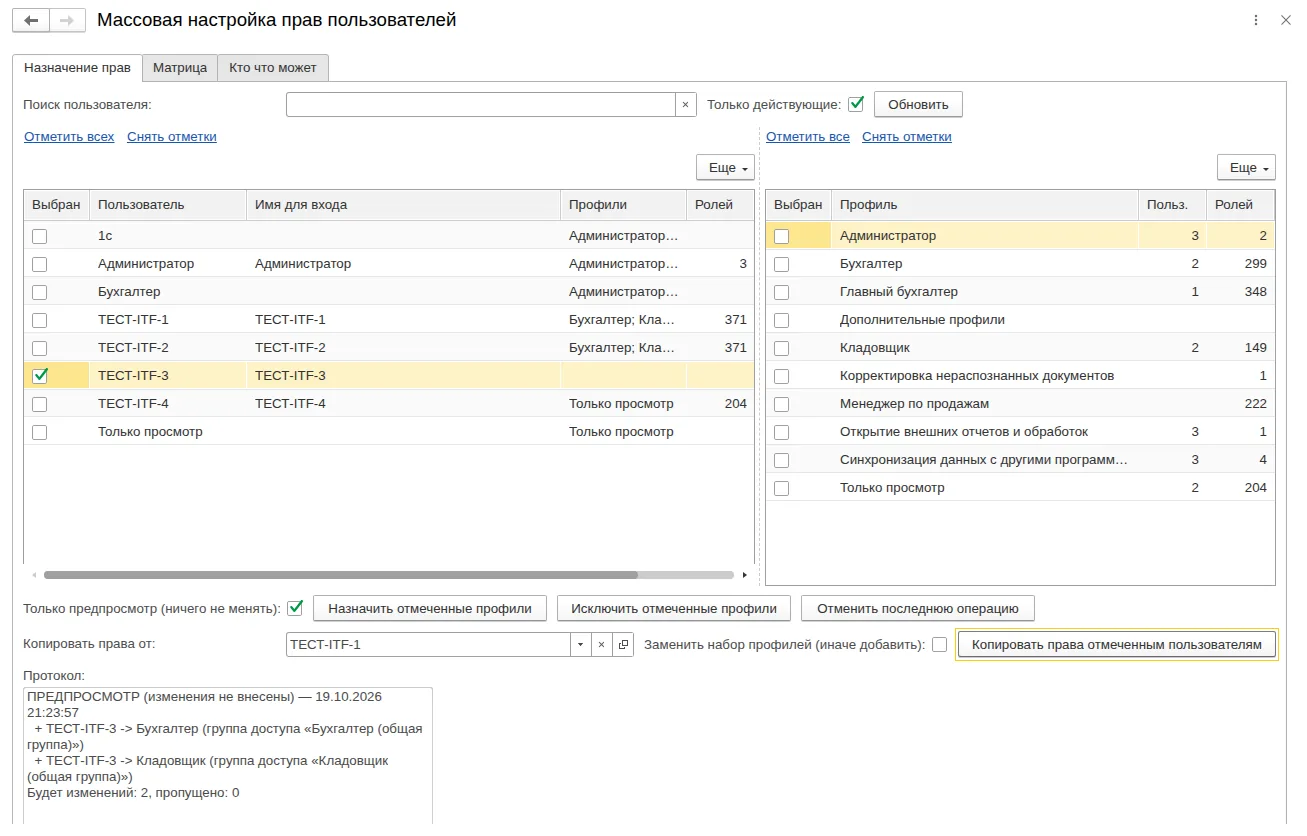This screenshot has height=836, width=1307.
Task: Focus the 'Поиск пользователя' search field
Action: tap(481, 104)
